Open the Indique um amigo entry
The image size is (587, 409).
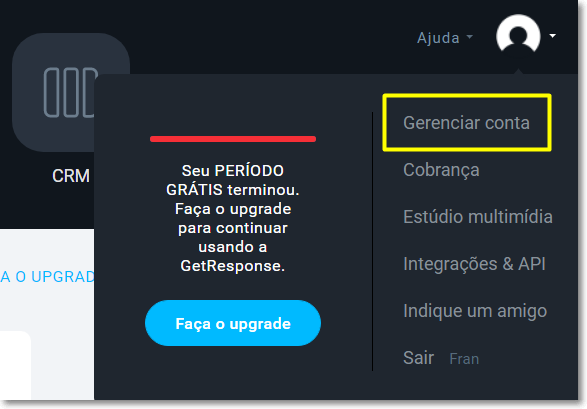(475, 311)
